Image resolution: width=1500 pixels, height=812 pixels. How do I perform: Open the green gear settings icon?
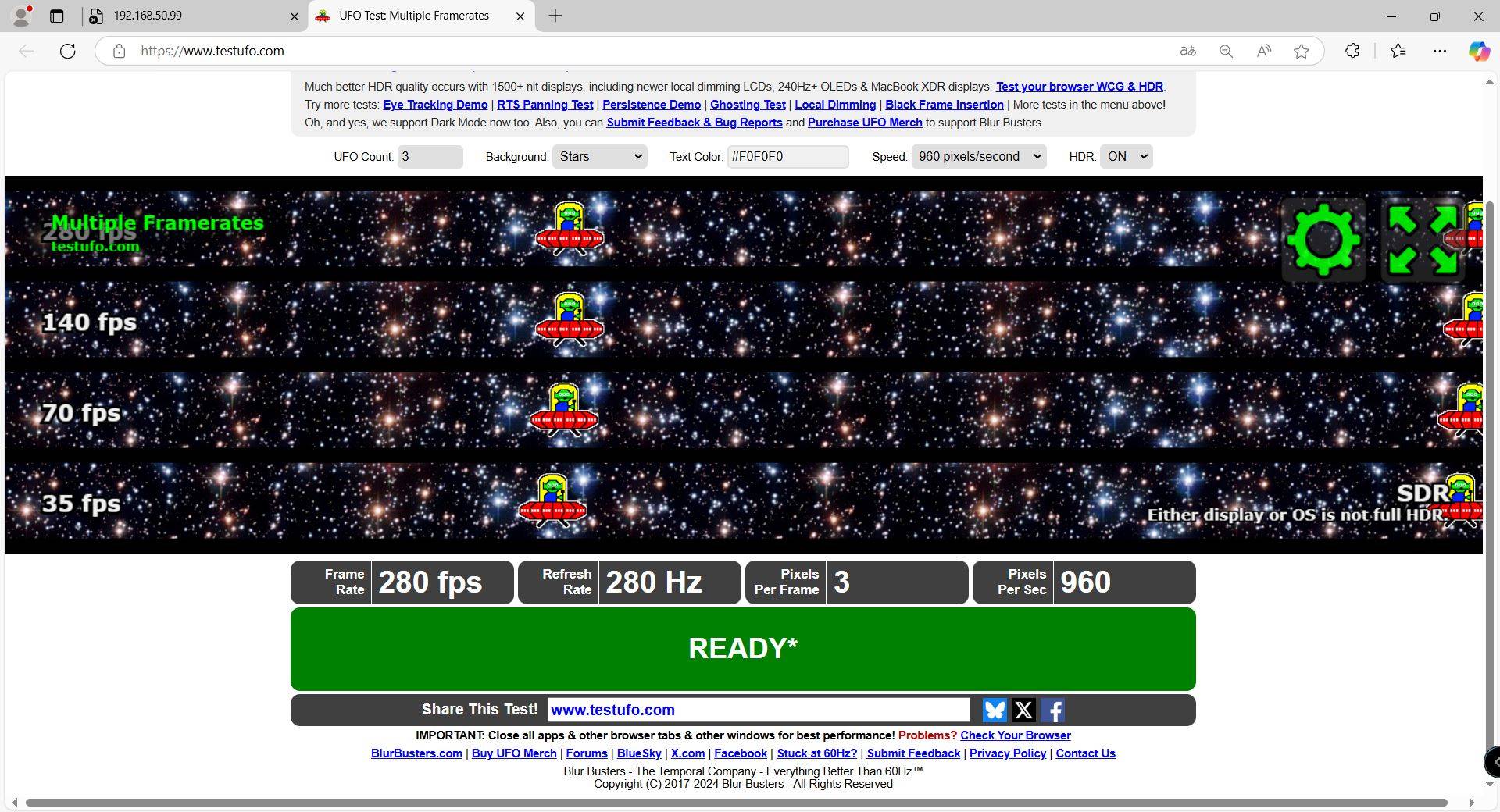pos(1323,240)
